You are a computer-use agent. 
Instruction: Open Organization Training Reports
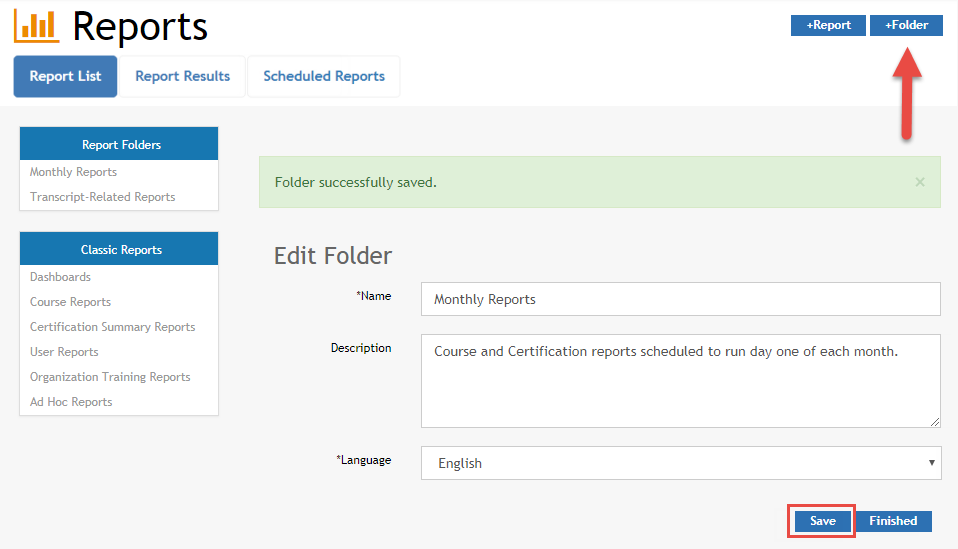(110, 377)
